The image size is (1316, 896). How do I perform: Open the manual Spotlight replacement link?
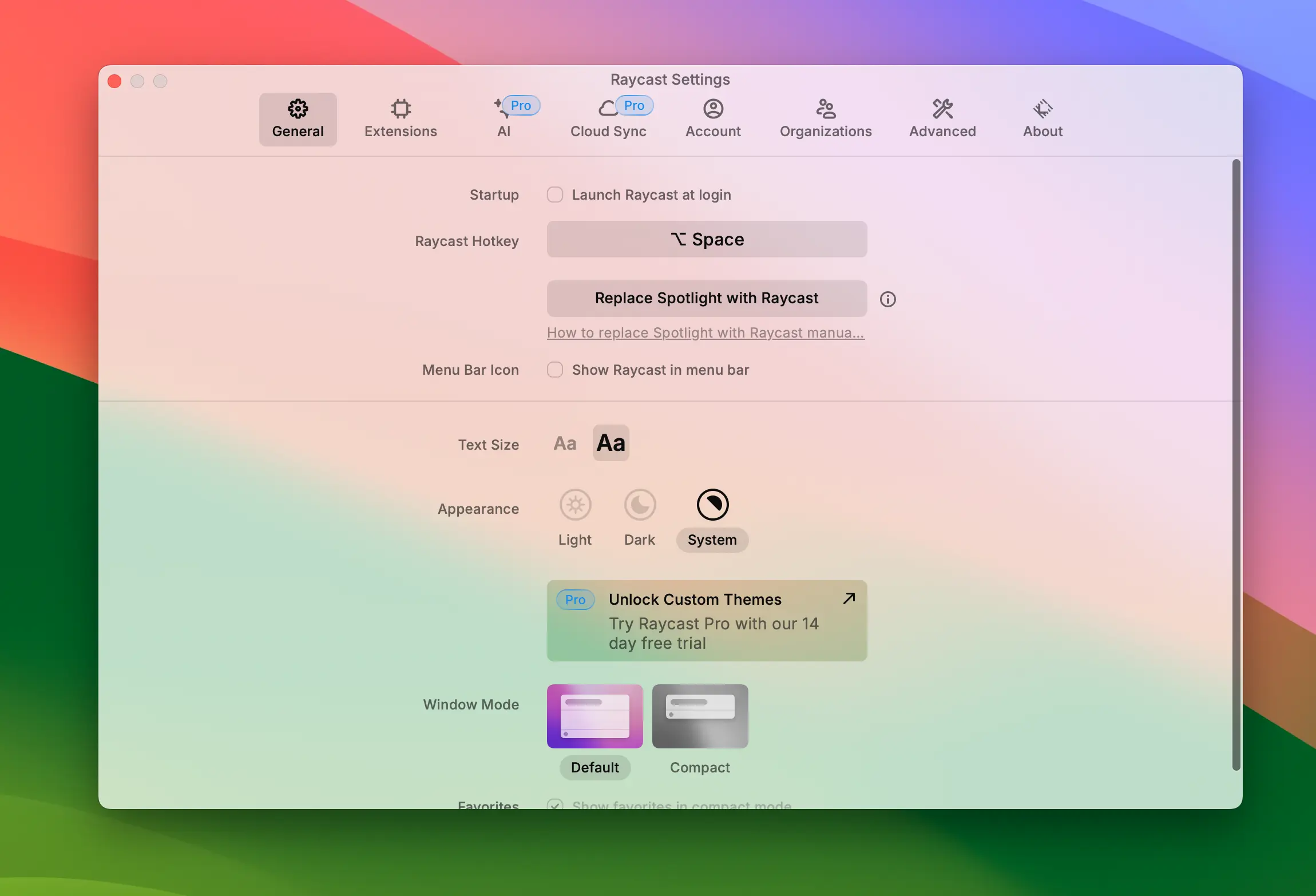pyautogui.click(x=705, y=332)
